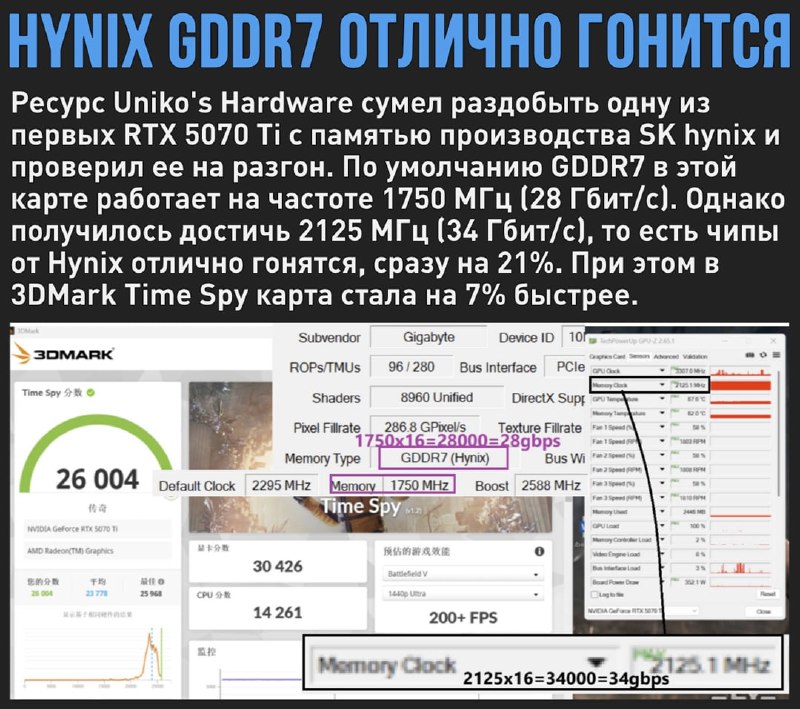Screen dimensions: 800x709
Task: Open the Memory Clock sensor dropdown
Action: point(662,385)
